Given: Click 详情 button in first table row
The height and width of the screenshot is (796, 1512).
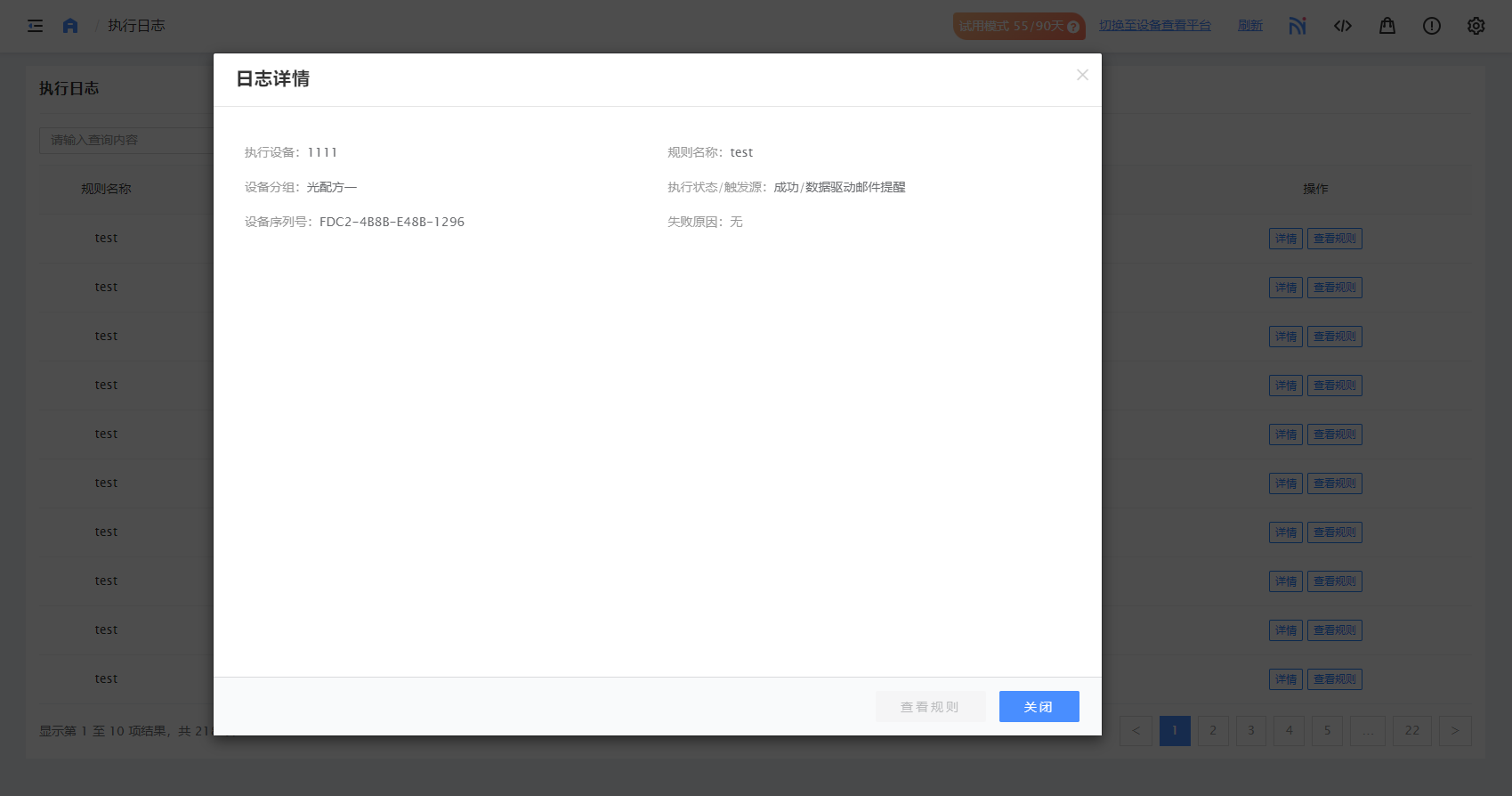Looking at the screenshot, I should tap(1285, 239).
